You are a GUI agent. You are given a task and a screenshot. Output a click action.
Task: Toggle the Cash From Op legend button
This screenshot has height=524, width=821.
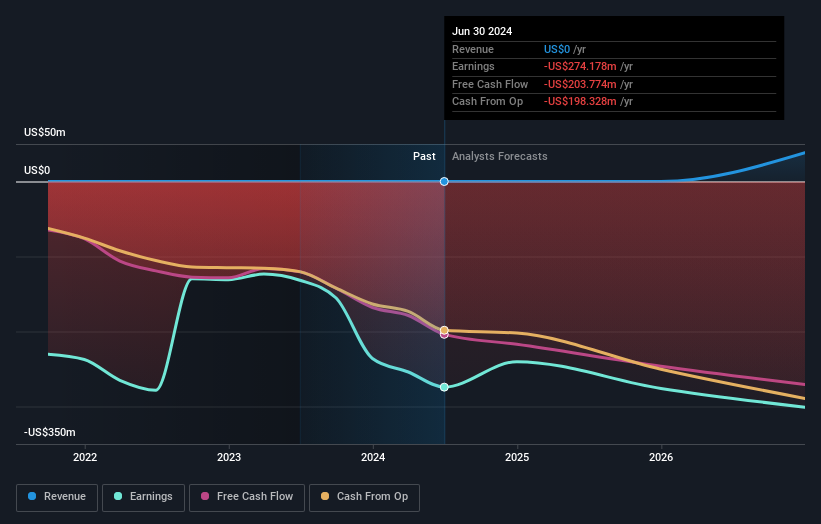click(x=364, y=497)
